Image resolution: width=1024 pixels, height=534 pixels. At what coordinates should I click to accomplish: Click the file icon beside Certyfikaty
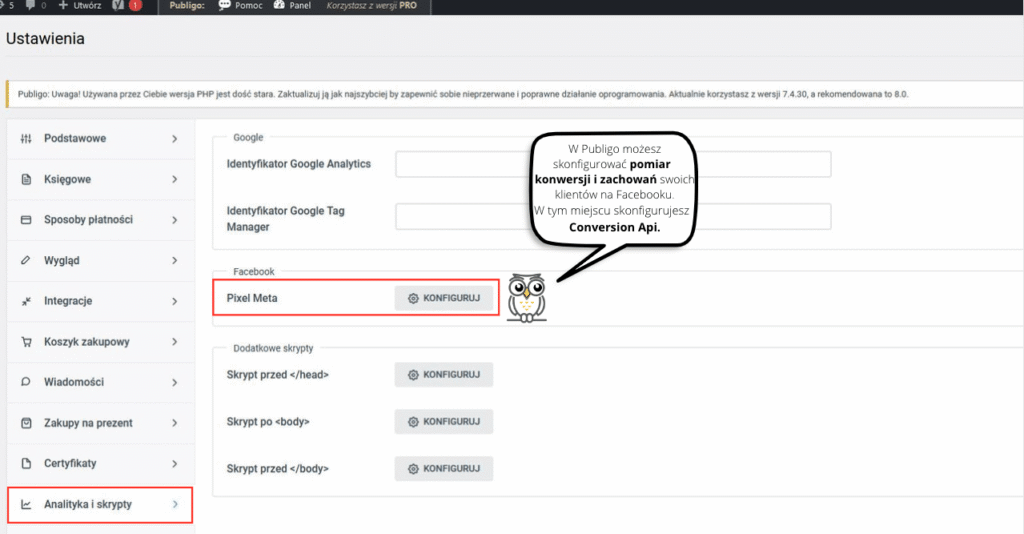[26, 463]
